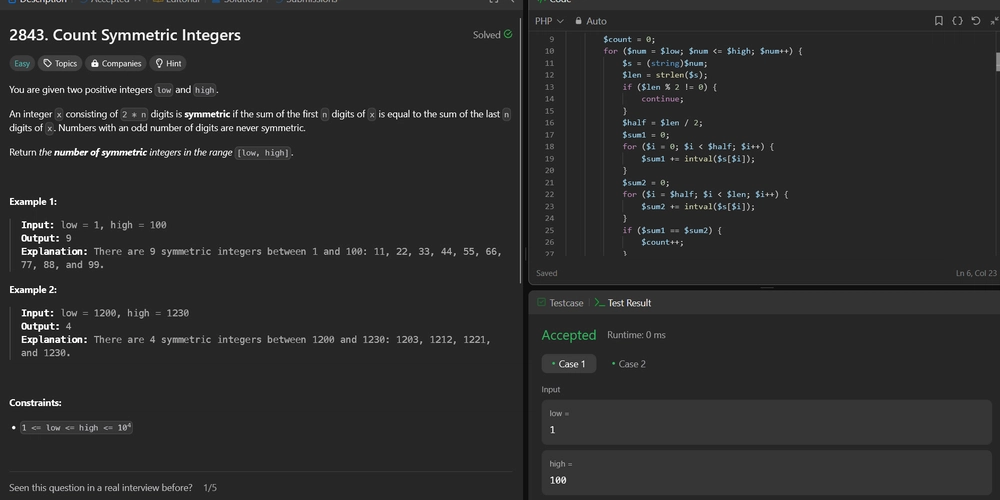Click the for loop line with '$num <= $high'
The width and height of the screenshot is (1000, 500).
pos(702,51)
